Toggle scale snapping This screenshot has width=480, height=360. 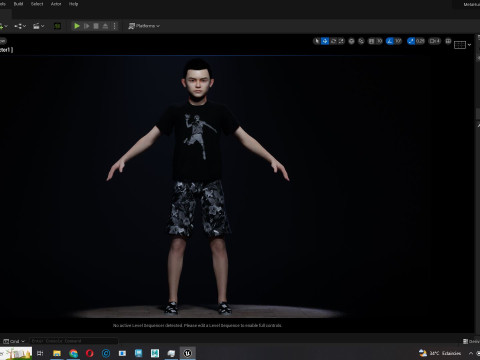(x=411, y=41)
